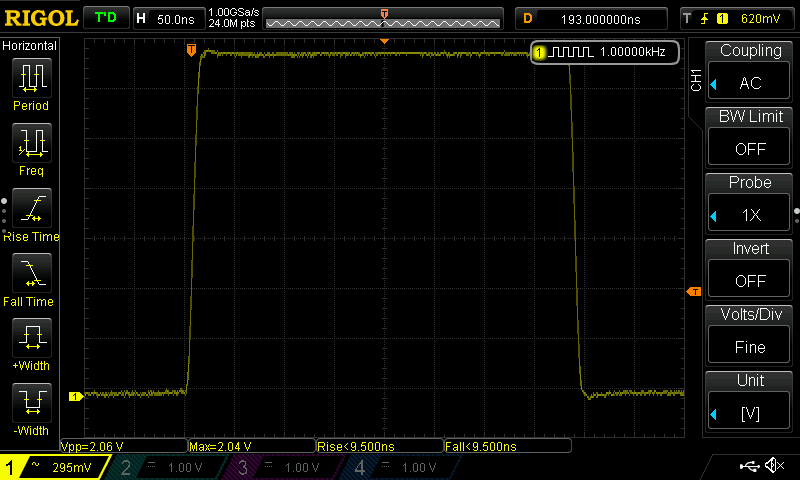The height and width of the screenshot is (480, 800).
Task: Click the waveform memory overview bar
Action: pos(383,19)
